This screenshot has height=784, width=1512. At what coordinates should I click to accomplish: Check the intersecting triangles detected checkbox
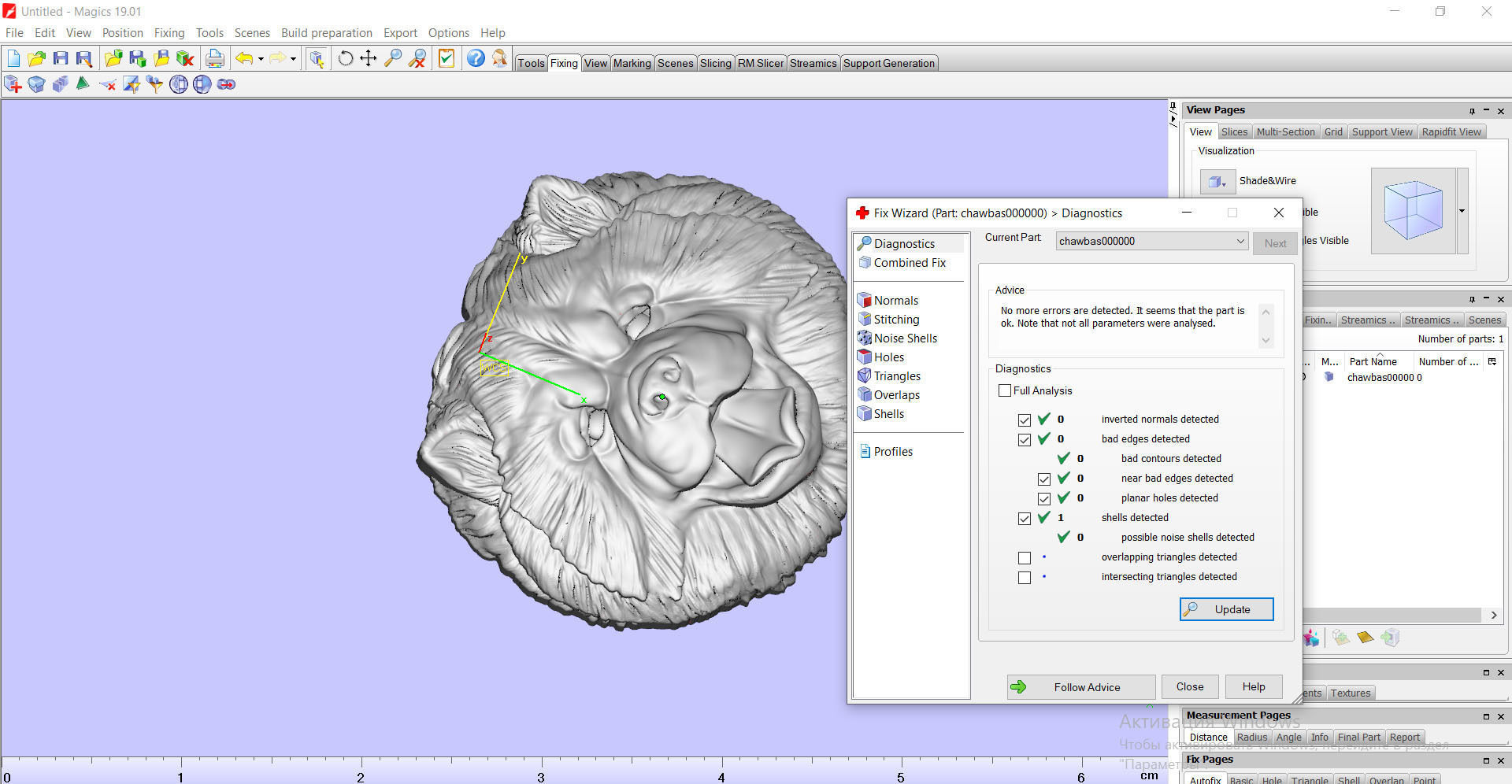click(1024, 577)
